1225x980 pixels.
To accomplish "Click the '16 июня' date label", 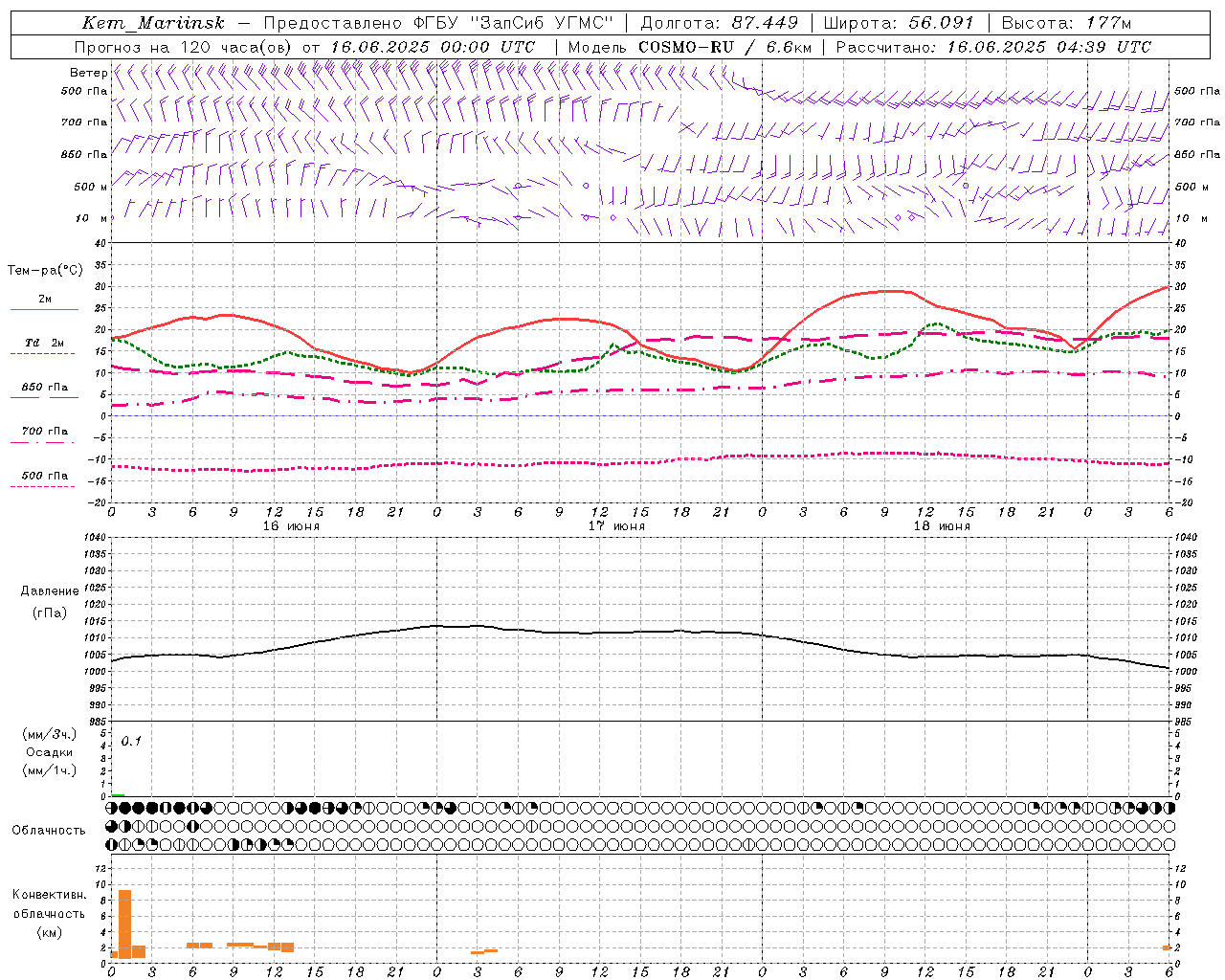I will click(291, 526).
